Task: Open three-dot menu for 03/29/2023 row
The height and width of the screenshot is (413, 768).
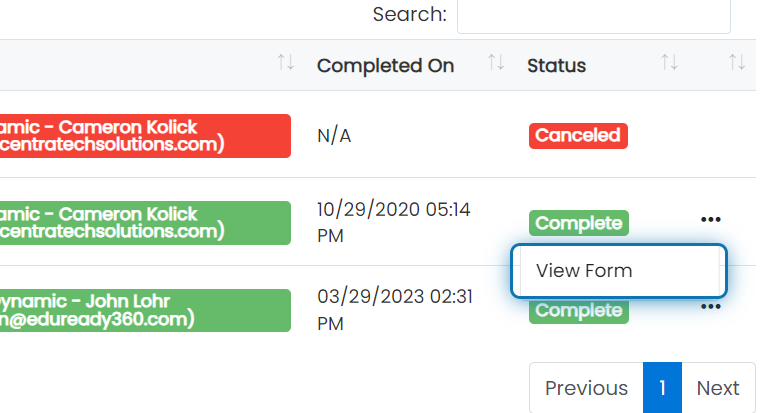Action: [710, 307]
